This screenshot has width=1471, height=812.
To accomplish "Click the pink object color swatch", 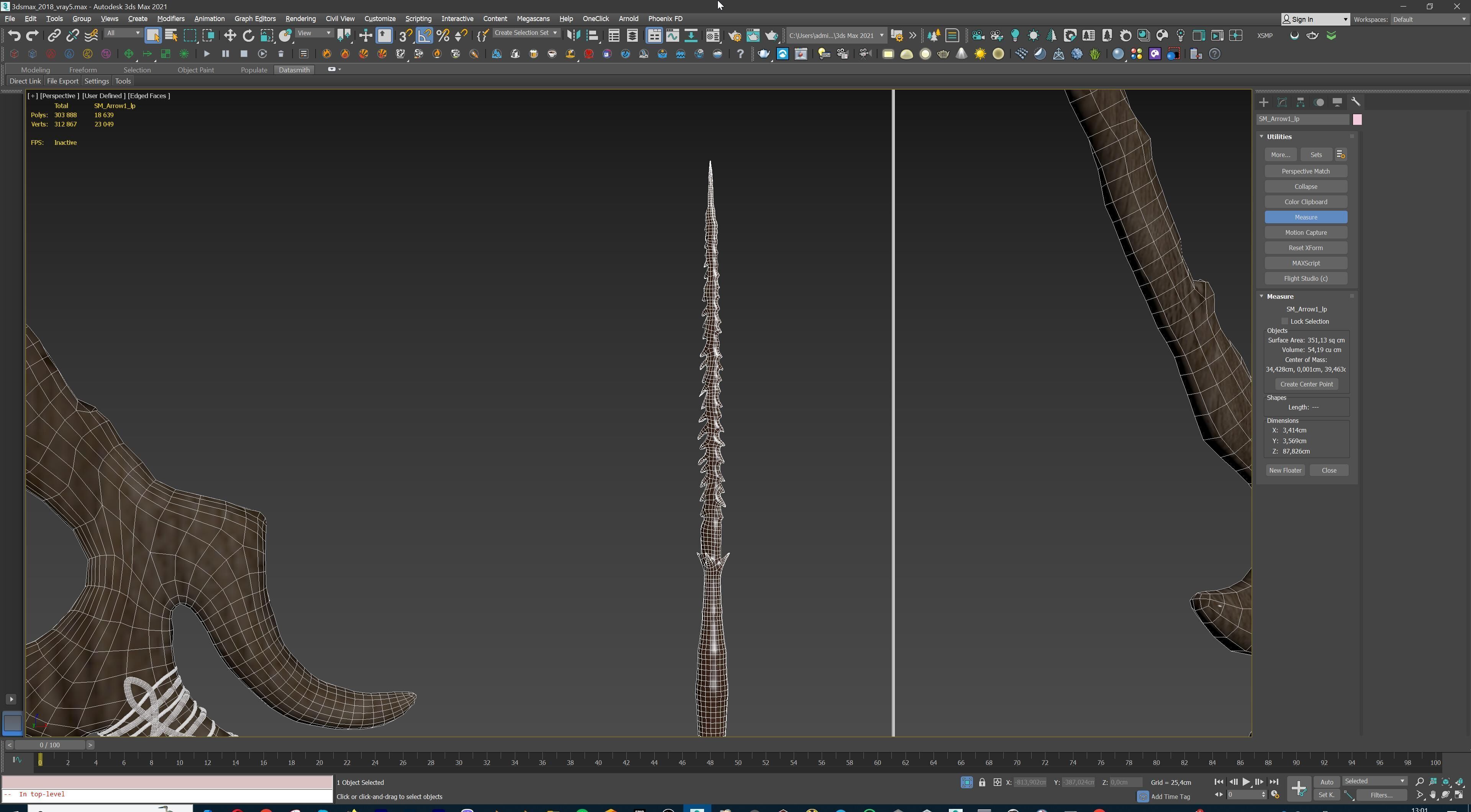I will (x=1357, y=120).
